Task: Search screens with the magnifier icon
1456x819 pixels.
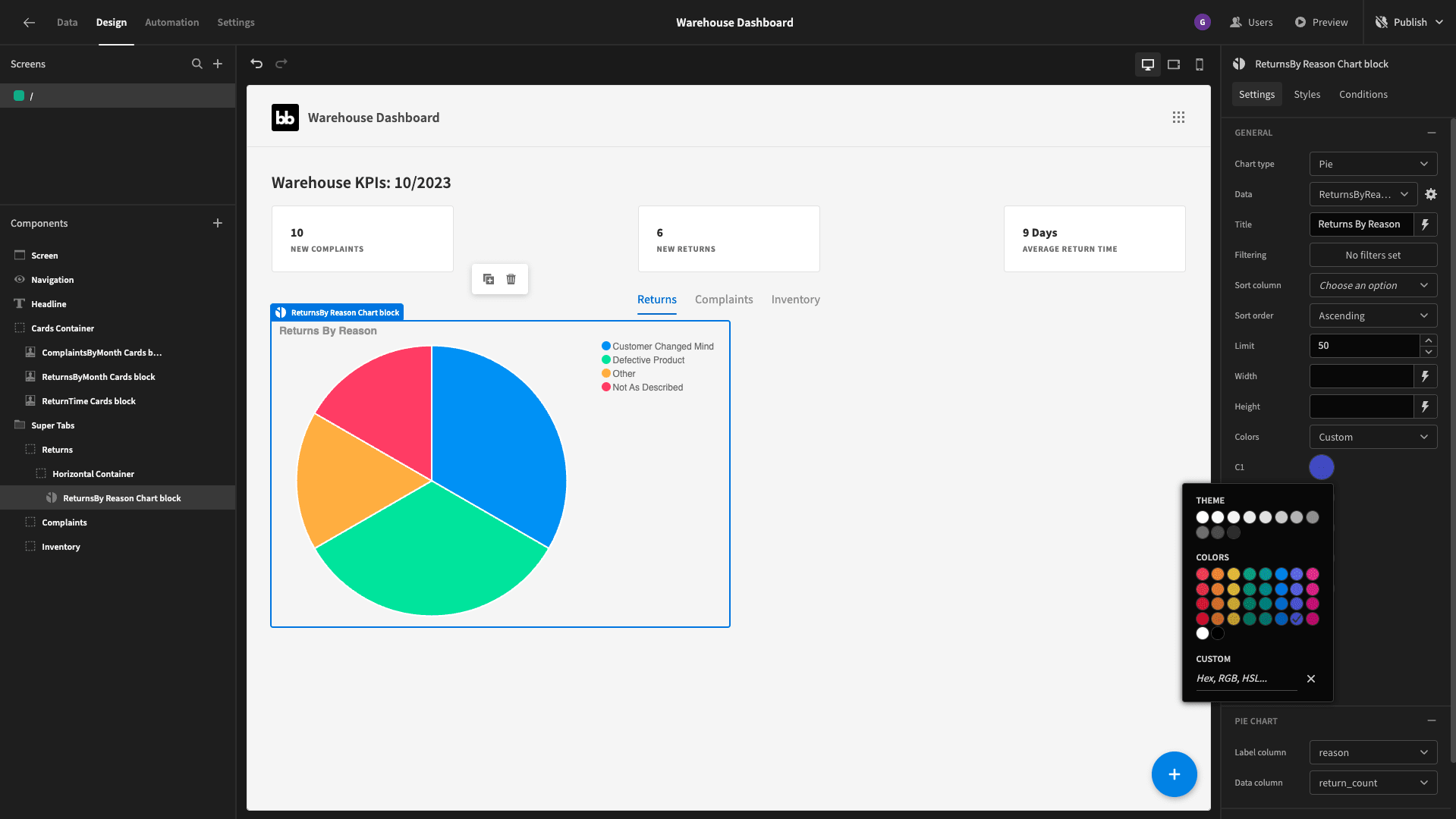Action: coord(197,64)
